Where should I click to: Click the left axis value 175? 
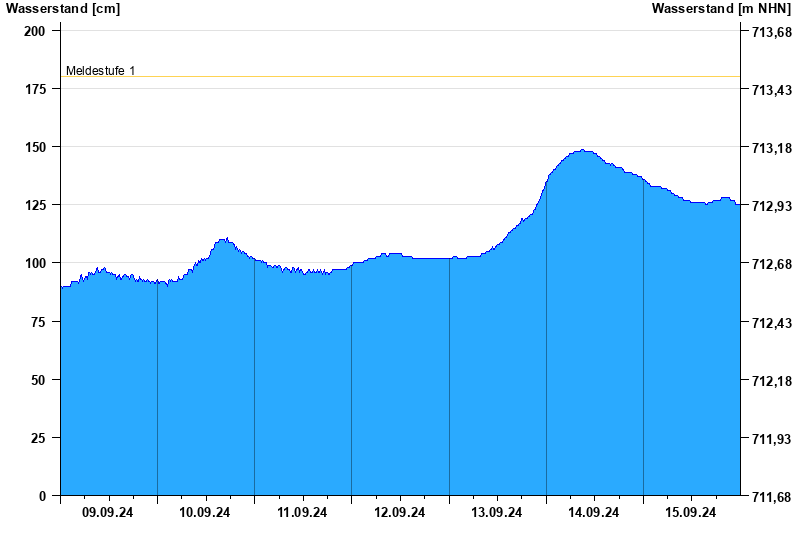35,89
